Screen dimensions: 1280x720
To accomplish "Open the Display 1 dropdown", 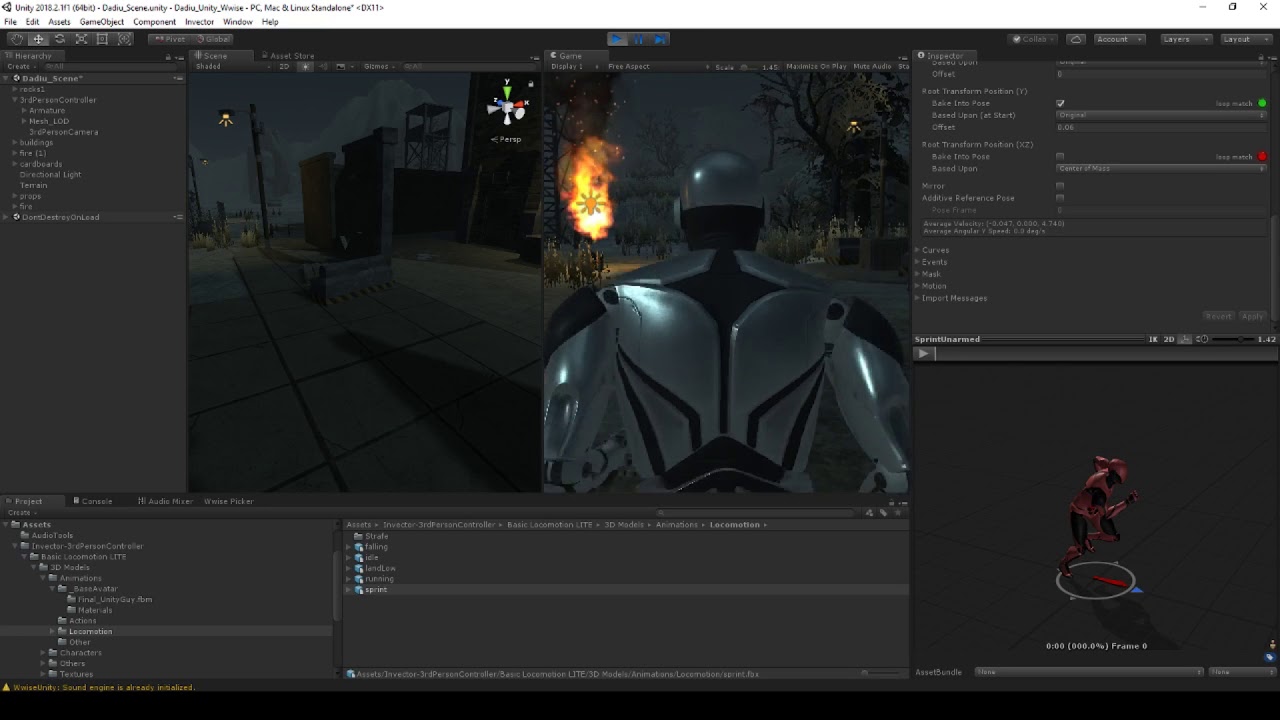I will 575,66.
